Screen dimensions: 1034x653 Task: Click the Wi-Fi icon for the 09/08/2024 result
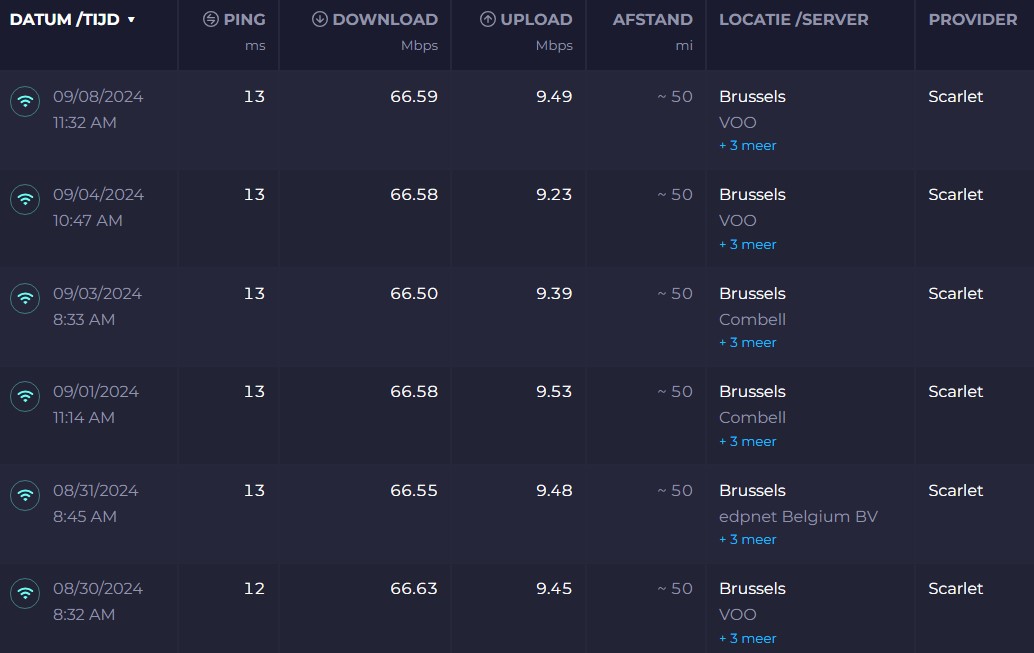25,101
